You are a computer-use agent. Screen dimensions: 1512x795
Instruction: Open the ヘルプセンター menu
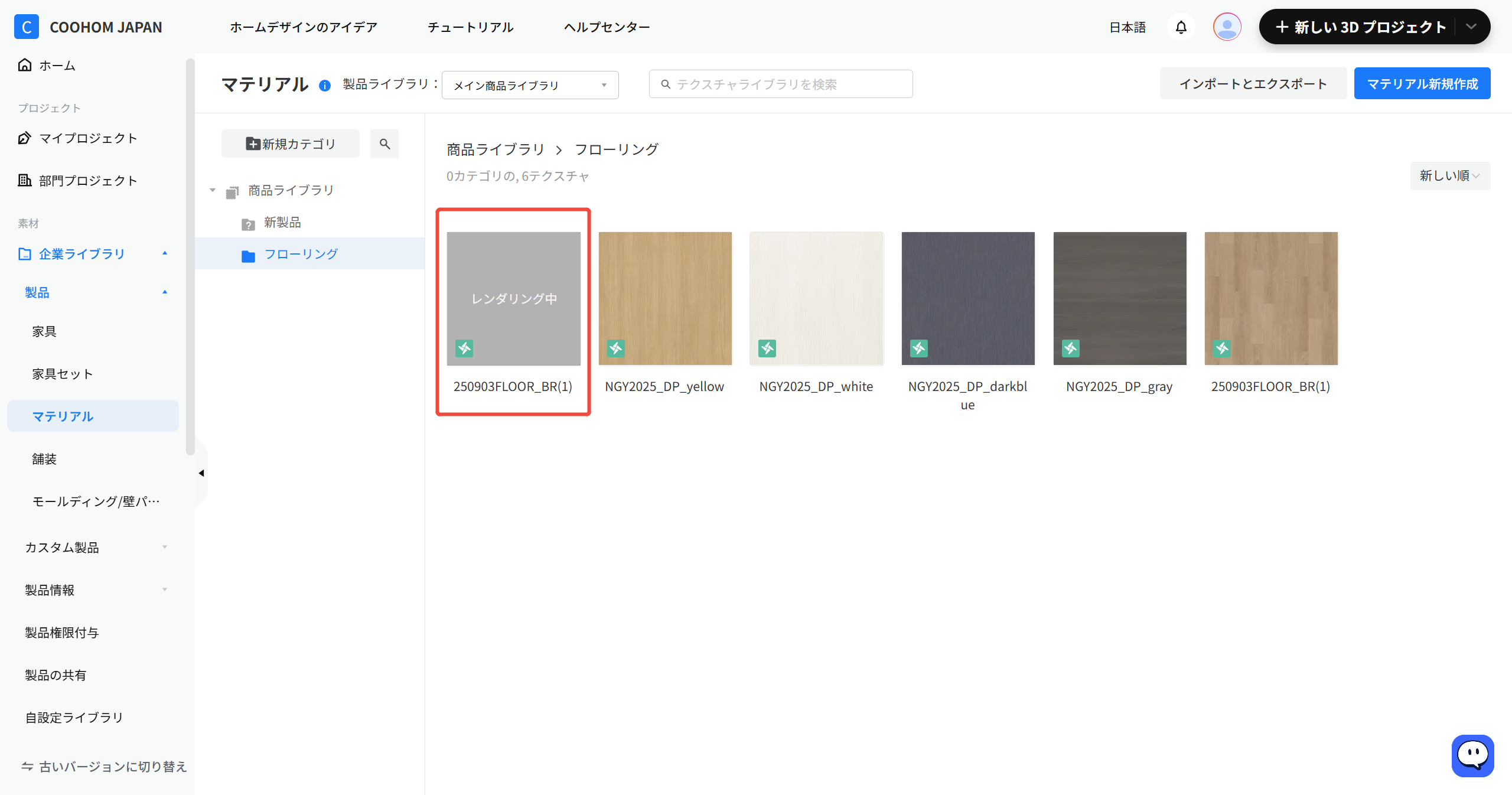click(x=607, y=27)
